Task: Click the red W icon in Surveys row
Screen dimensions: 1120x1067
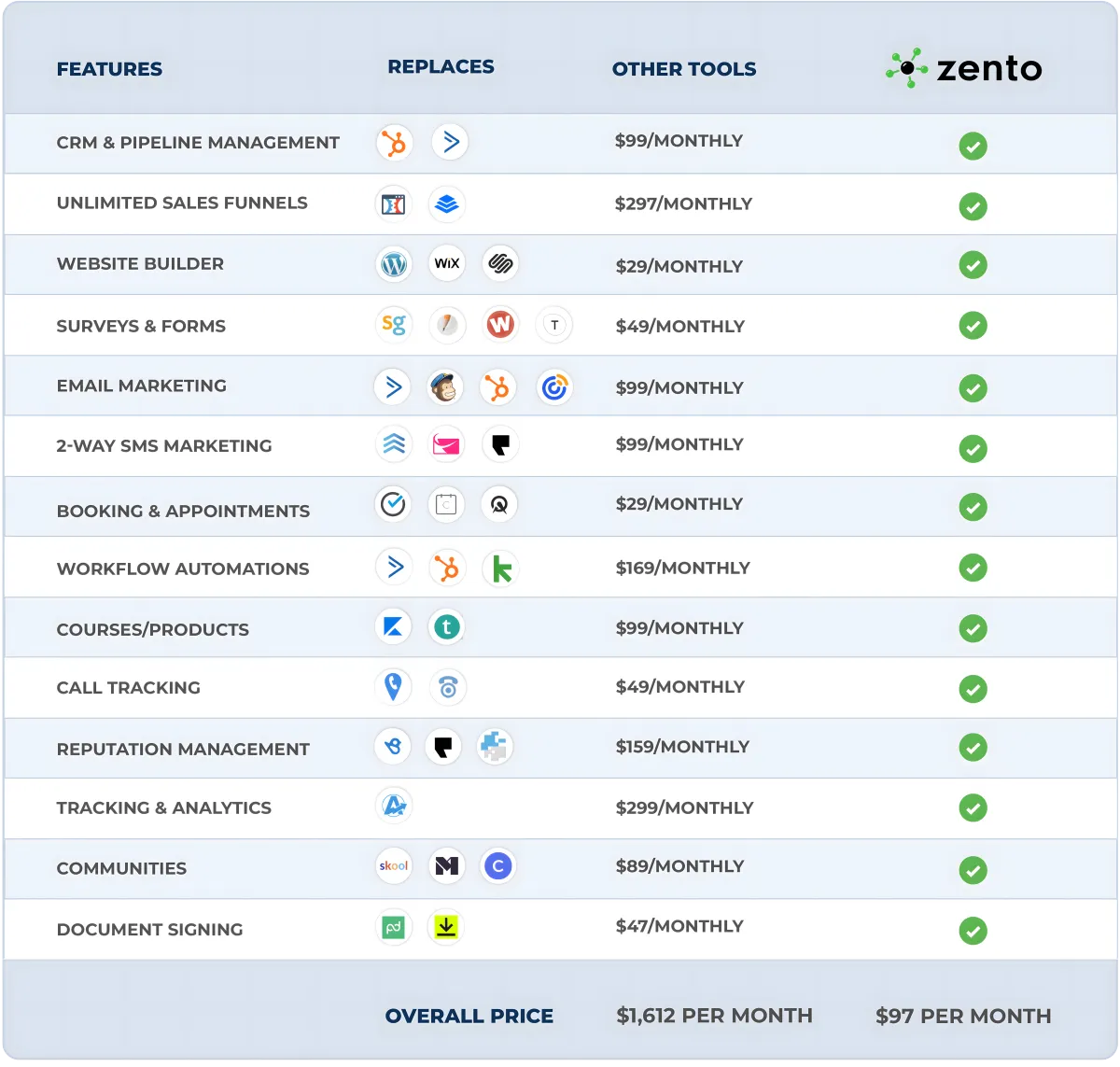Action: 500,324
